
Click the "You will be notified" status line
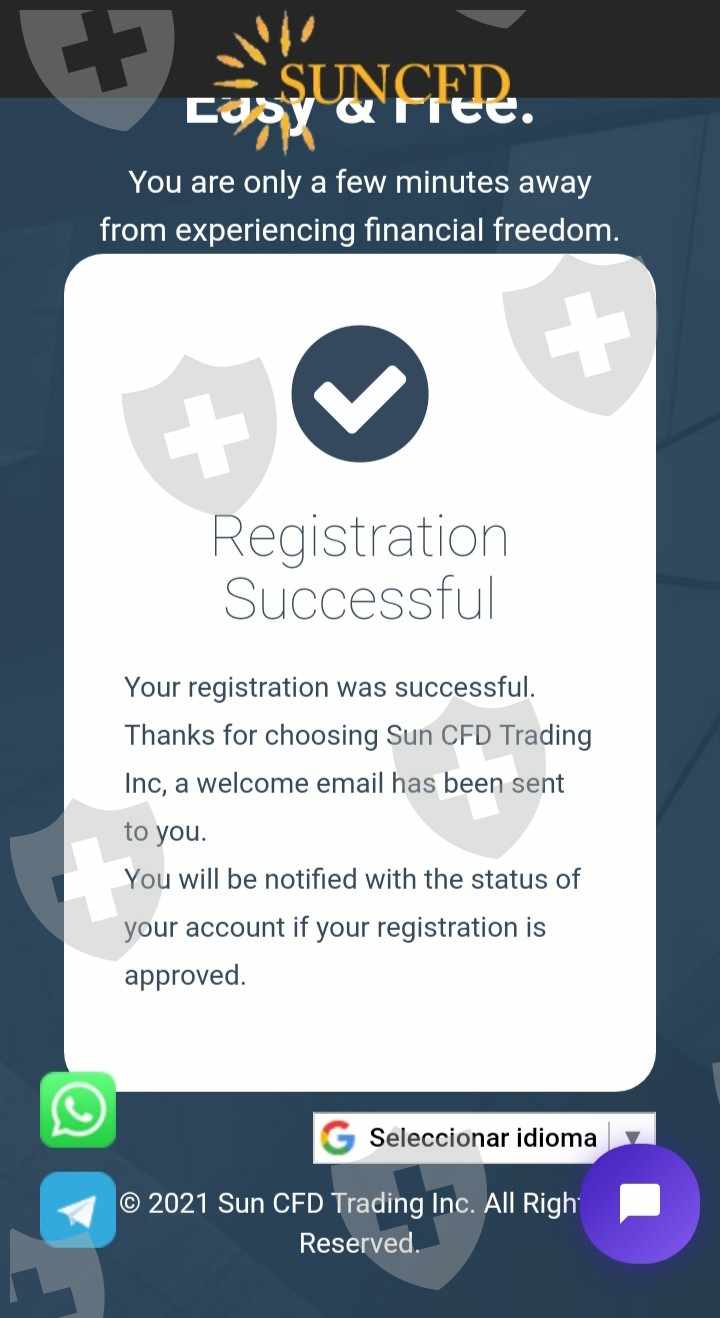(x=352, y=880)
